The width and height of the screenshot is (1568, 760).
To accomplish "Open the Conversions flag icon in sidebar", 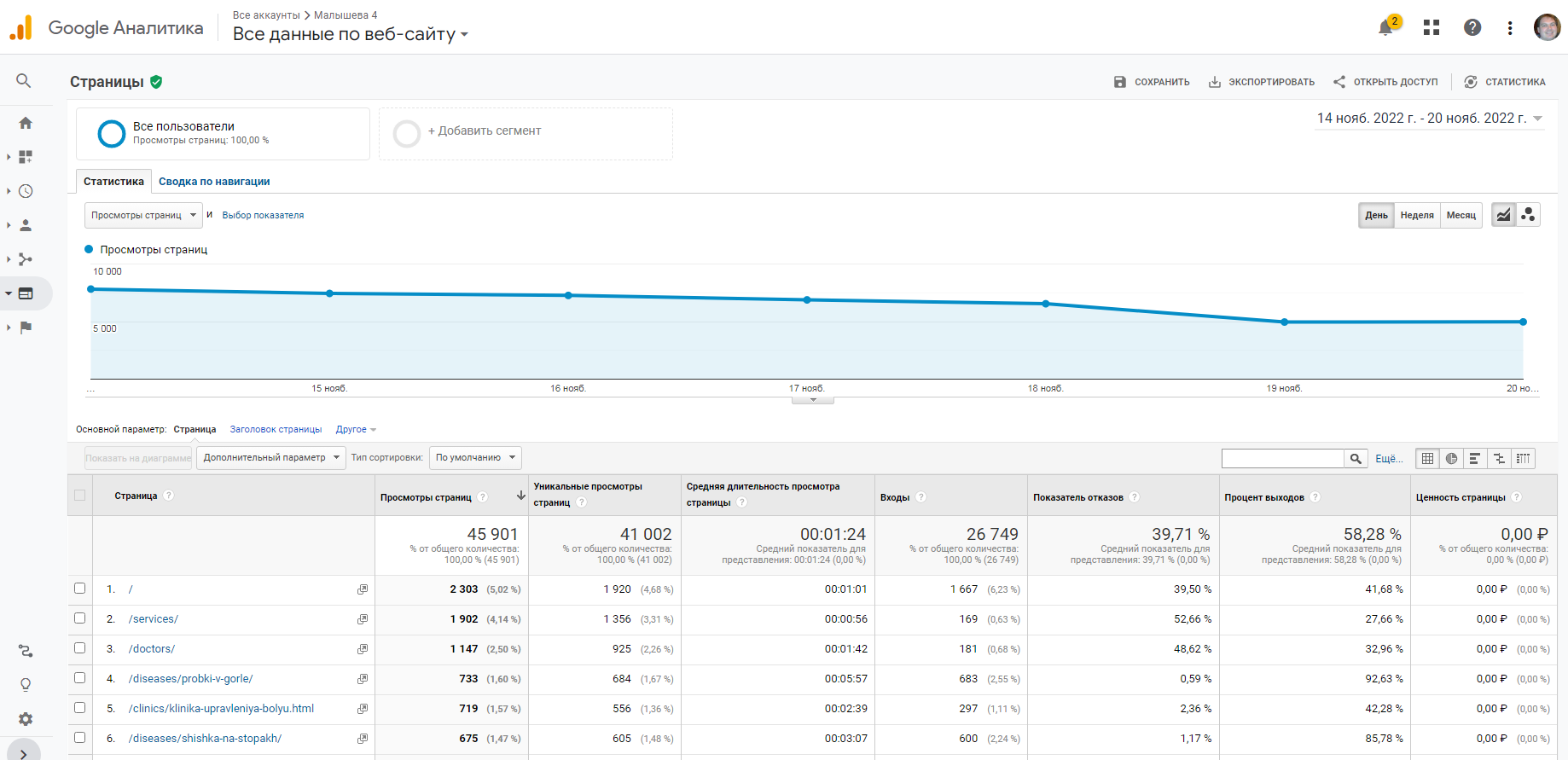I will coord(26,328).
